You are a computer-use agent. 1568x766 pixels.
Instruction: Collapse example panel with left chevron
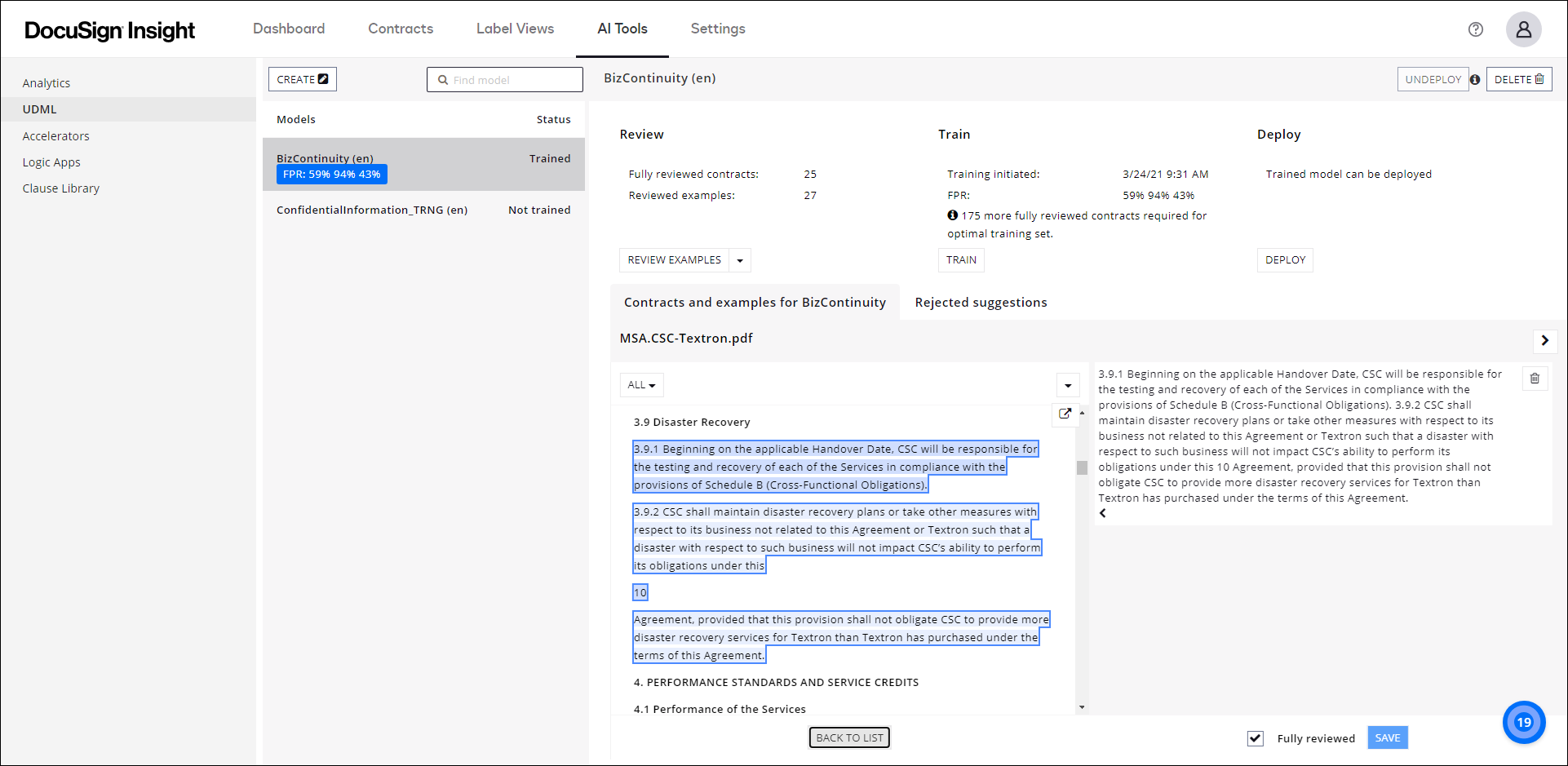(x=1103, y=513)
